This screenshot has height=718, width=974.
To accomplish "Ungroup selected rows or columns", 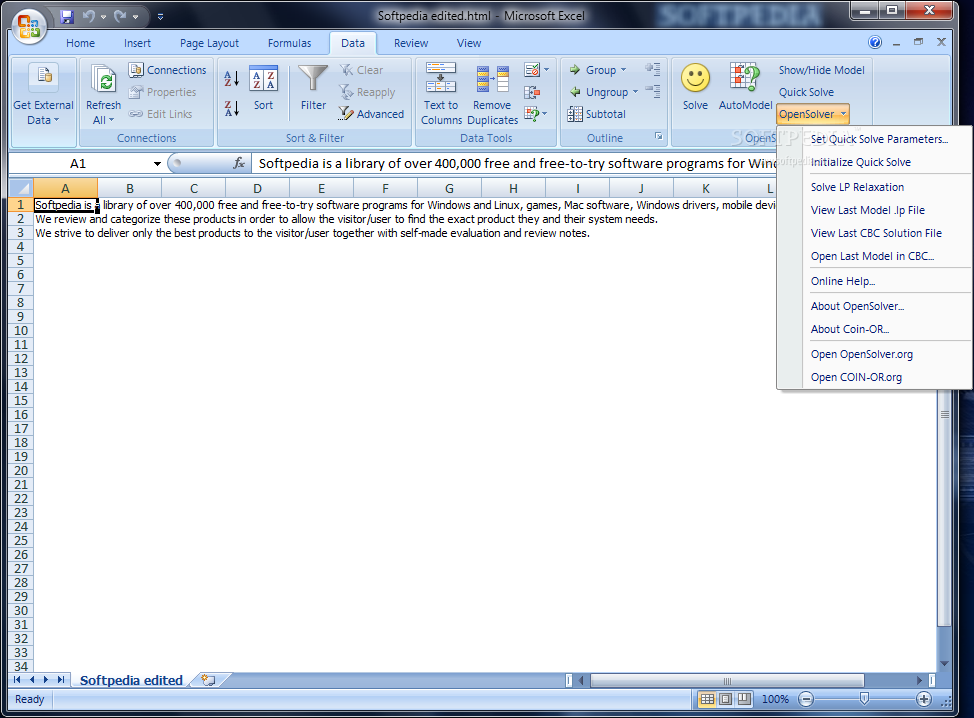I will (x=599, y=92).
